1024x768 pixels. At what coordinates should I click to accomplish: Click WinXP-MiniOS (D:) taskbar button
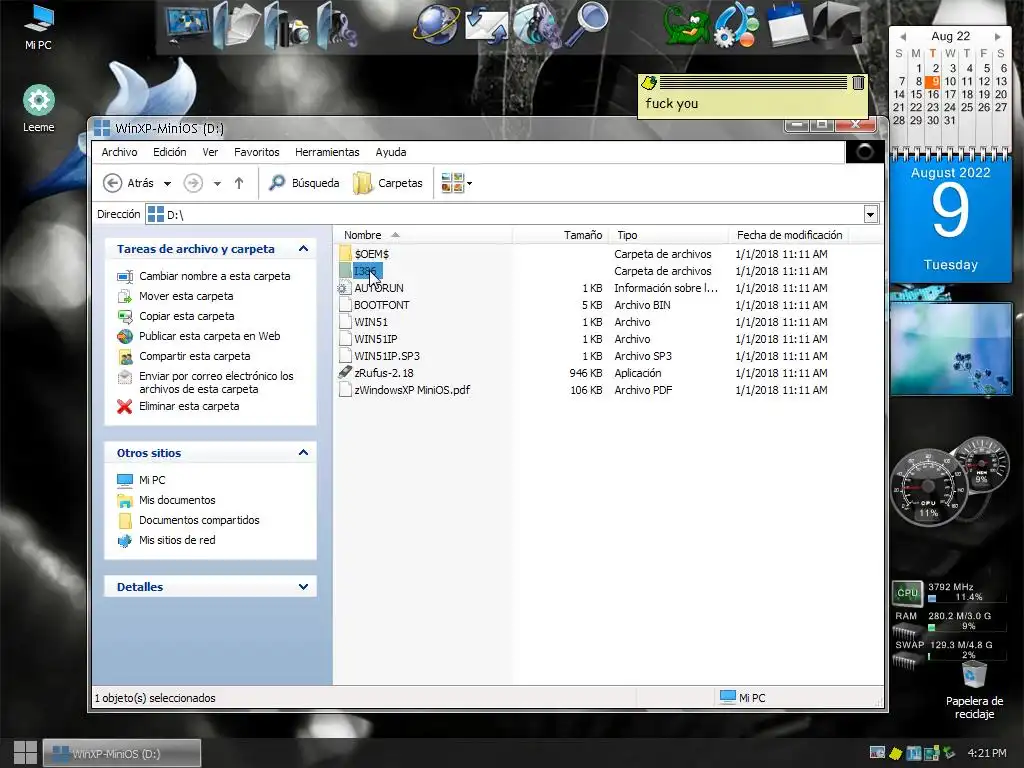point(122,753)
